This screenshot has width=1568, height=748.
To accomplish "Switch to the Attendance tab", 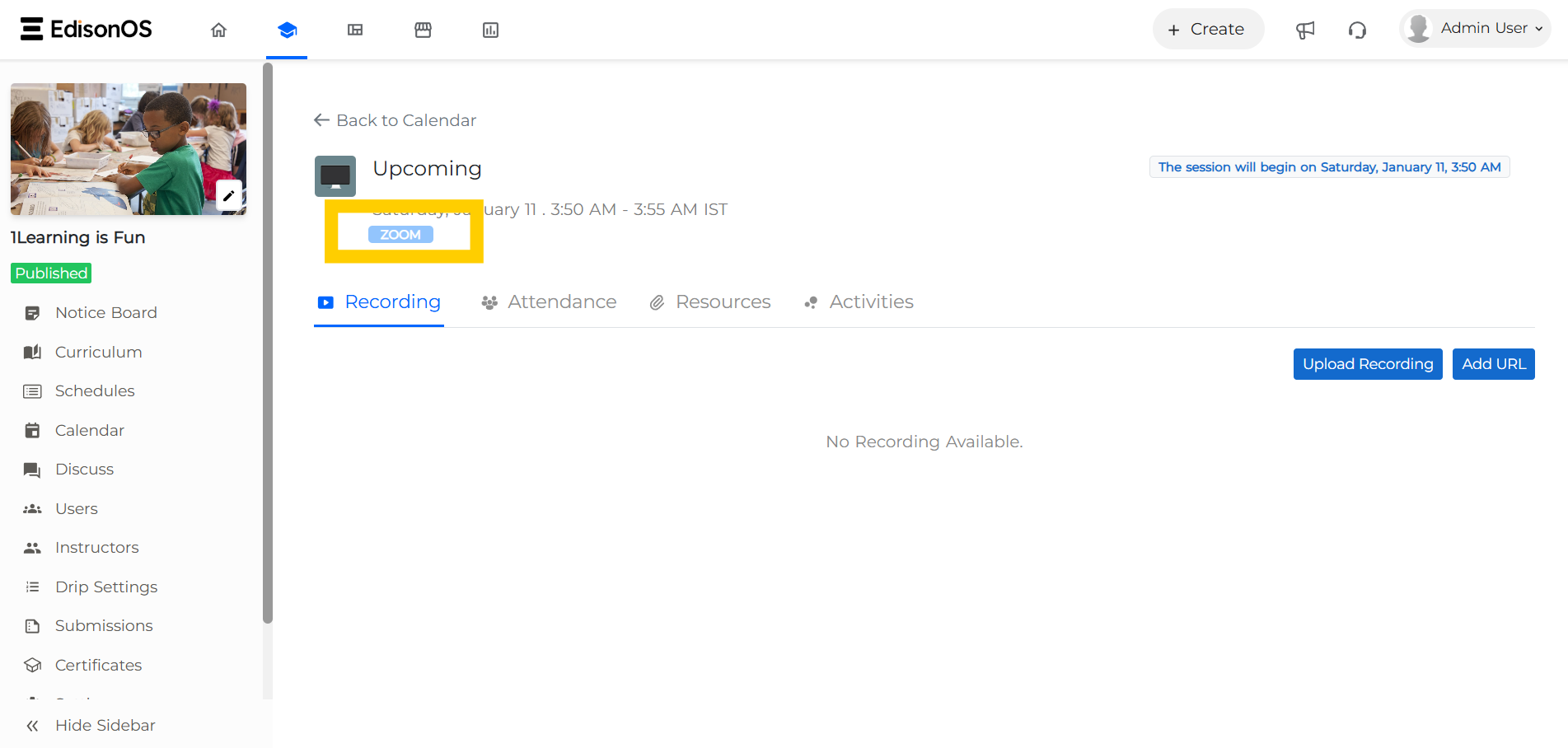I will (x=549, y=302).
